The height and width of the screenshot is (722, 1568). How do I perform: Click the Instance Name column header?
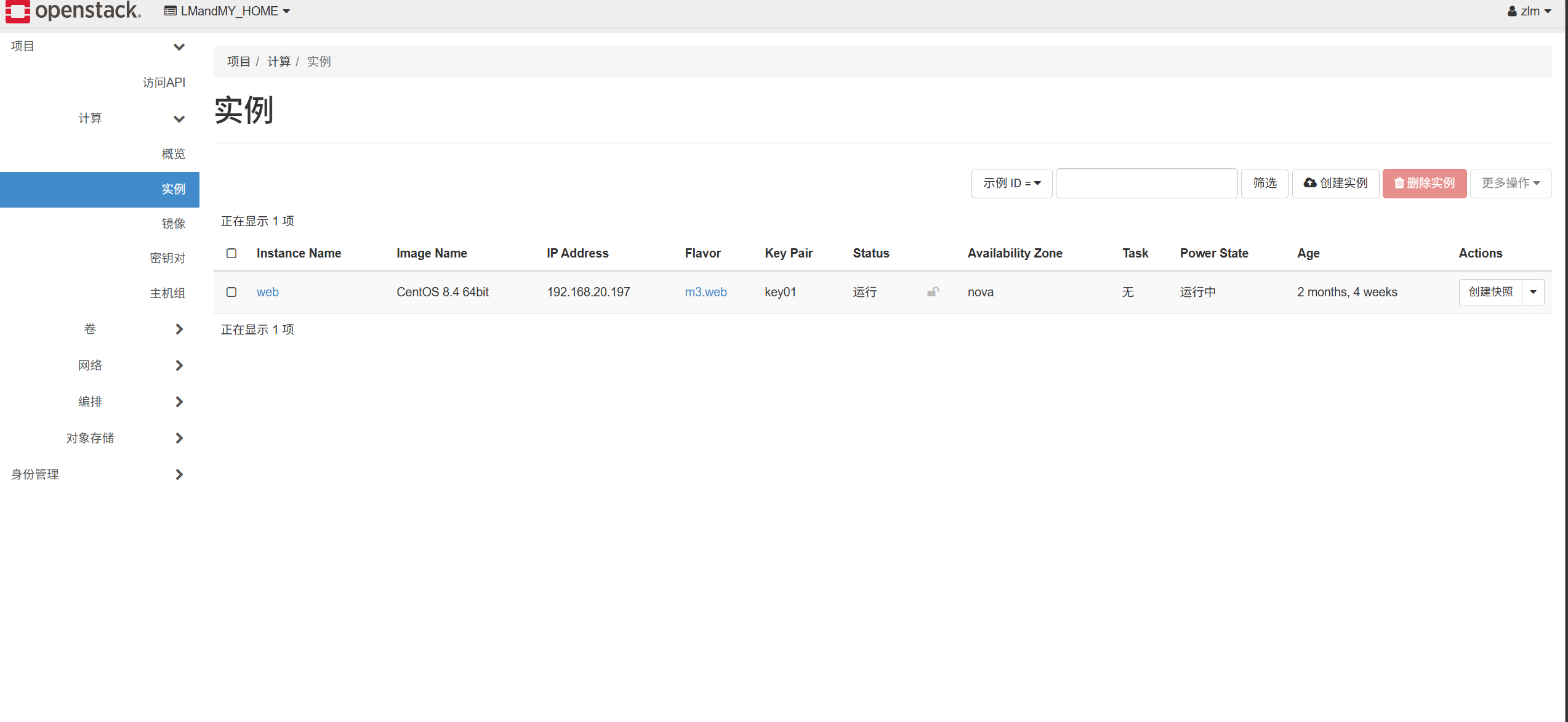tap(299, 253)
